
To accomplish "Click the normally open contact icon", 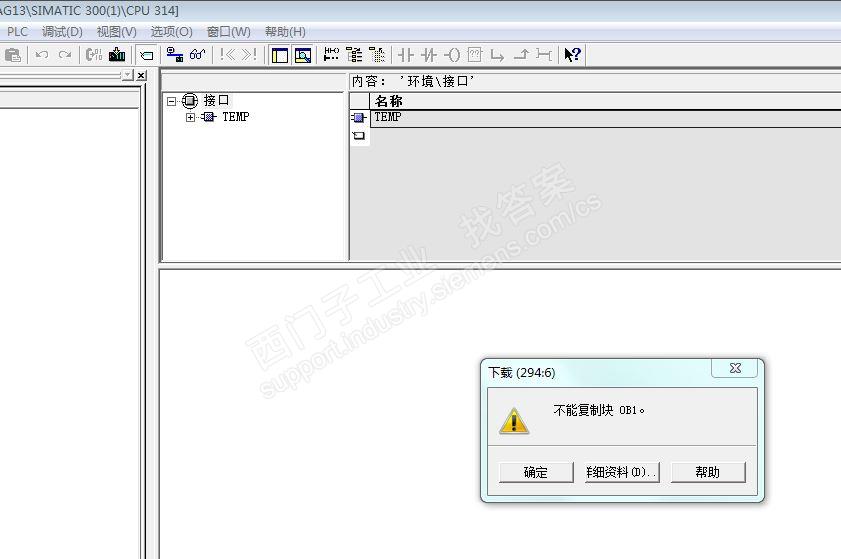I will [406, 55].
